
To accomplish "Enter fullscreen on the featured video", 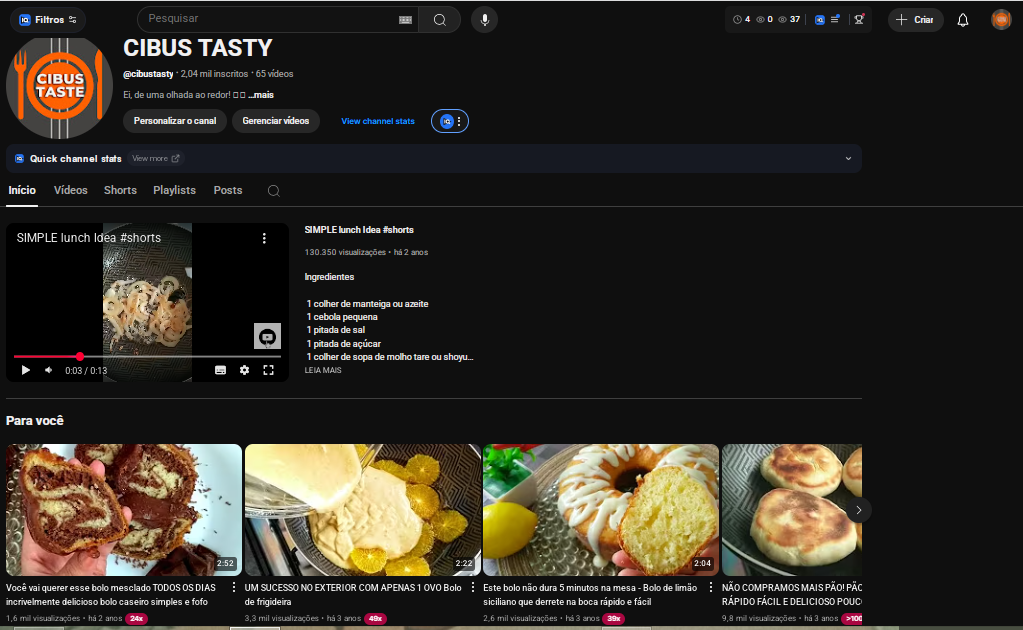I will (268, 370).
